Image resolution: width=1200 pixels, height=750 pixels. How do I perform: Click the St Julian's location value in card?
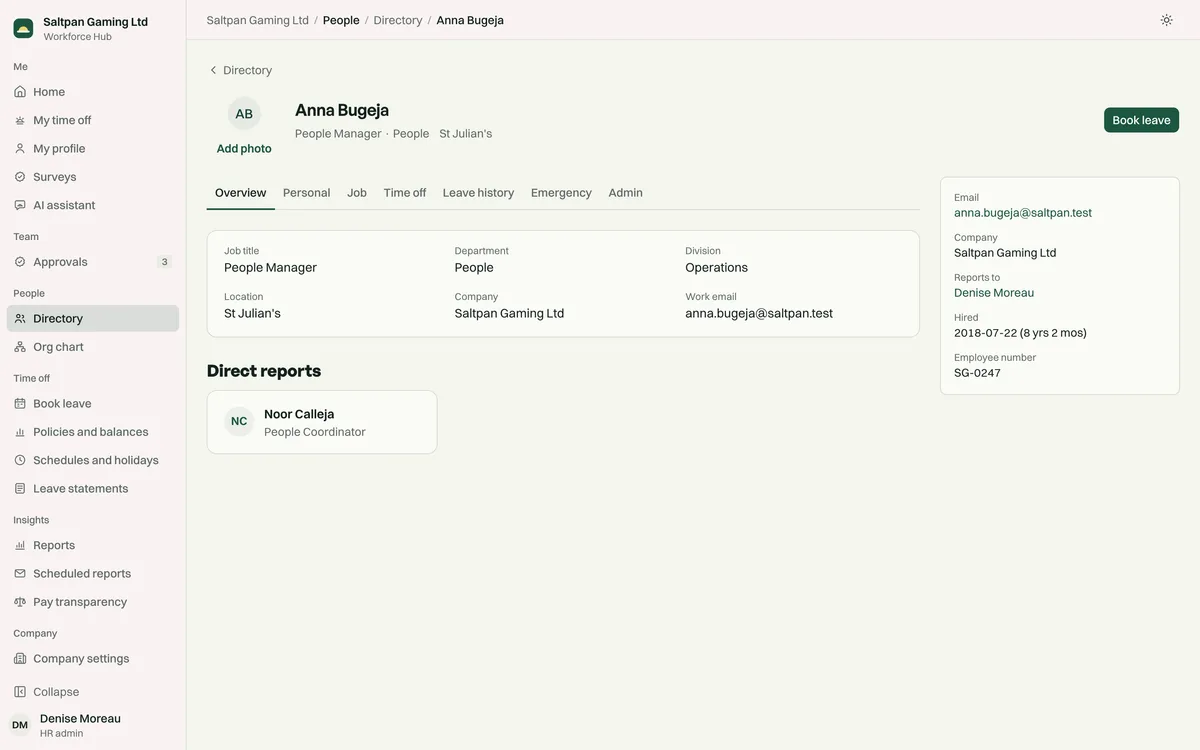252,314
